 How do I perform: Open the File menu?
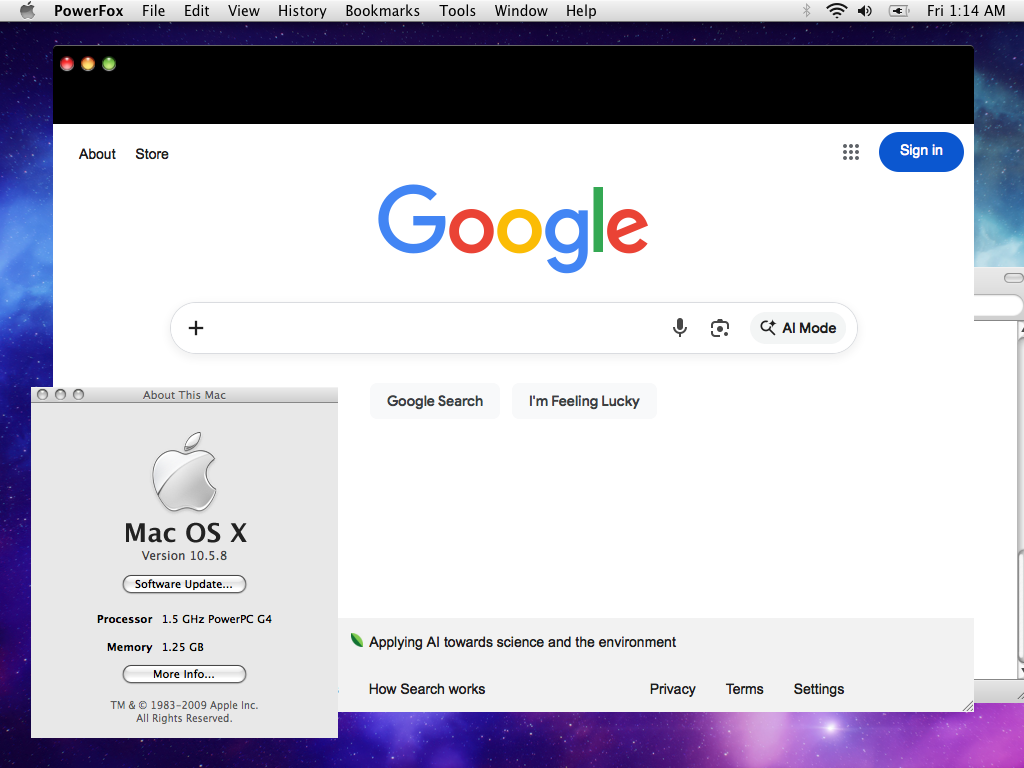pyautogui.click(x=153, y=10)
